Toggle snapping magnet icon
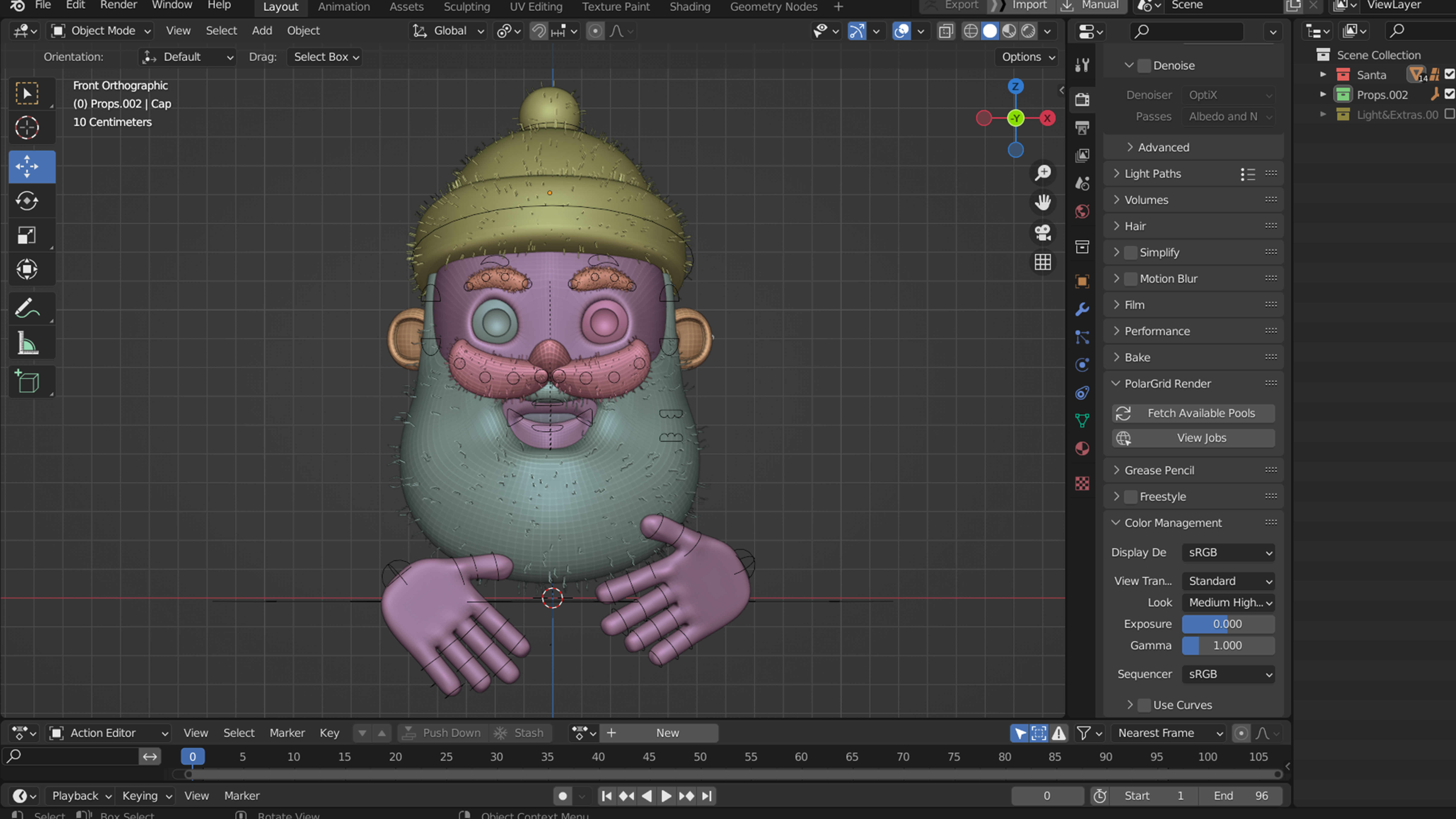Viewport: 1456px width, 819px height. [539, 31]
